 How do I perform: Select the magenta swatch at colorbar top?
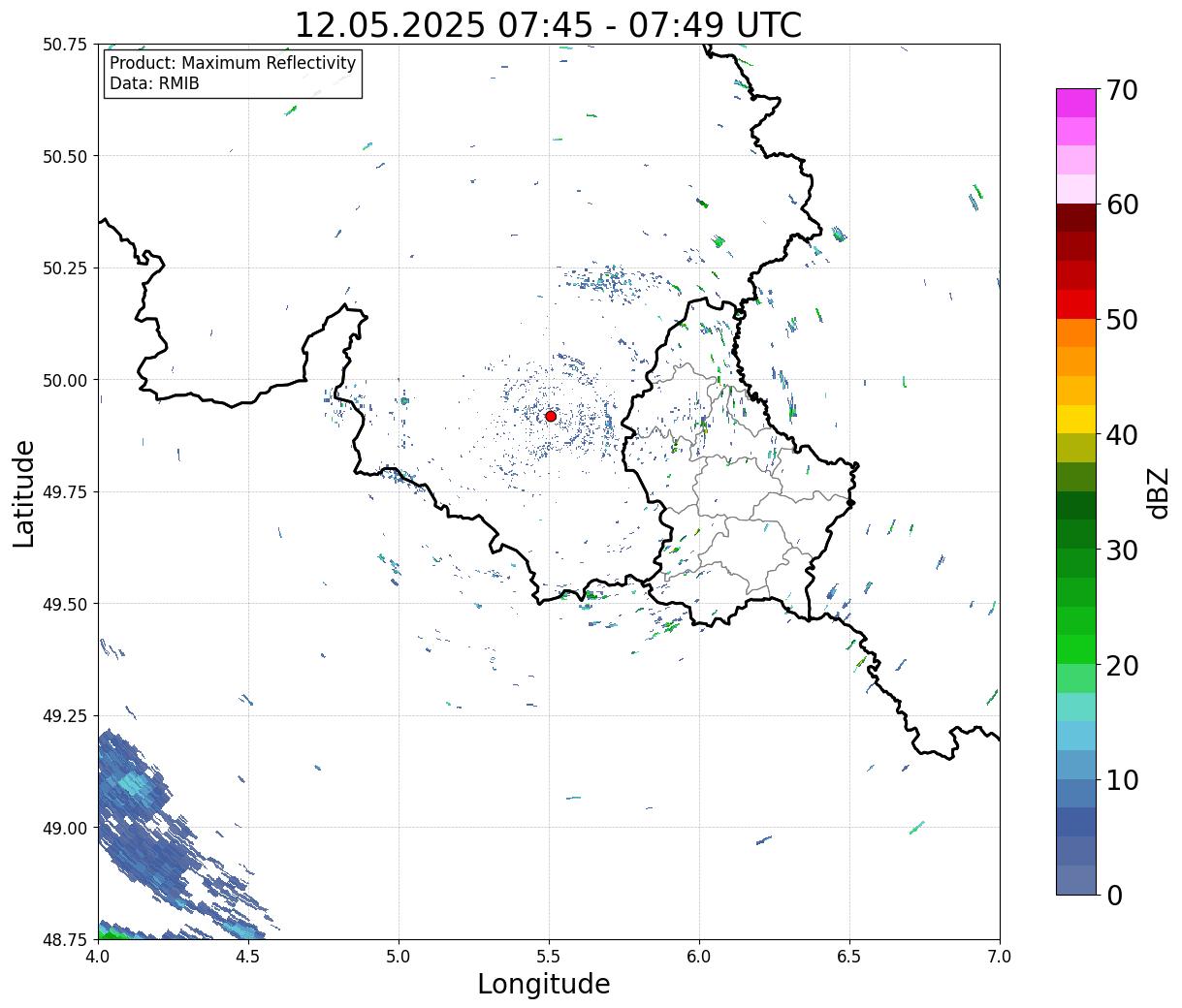[x=1076, y=103]
